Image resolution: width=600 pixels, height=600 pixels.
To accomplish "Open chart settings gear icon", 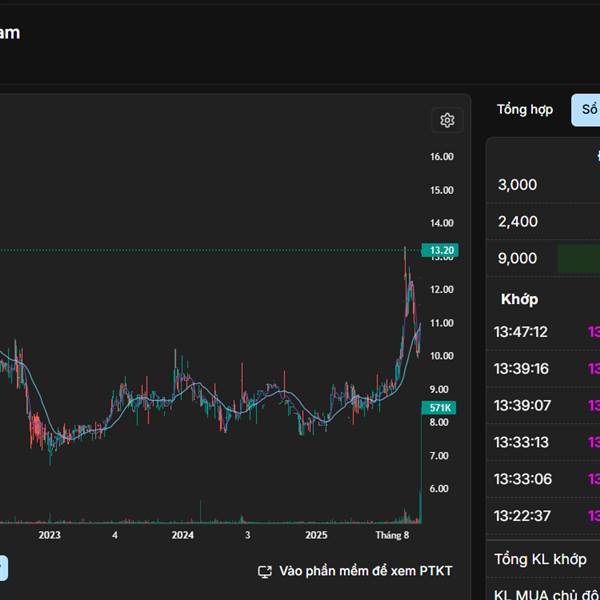I will coord(447,120).
